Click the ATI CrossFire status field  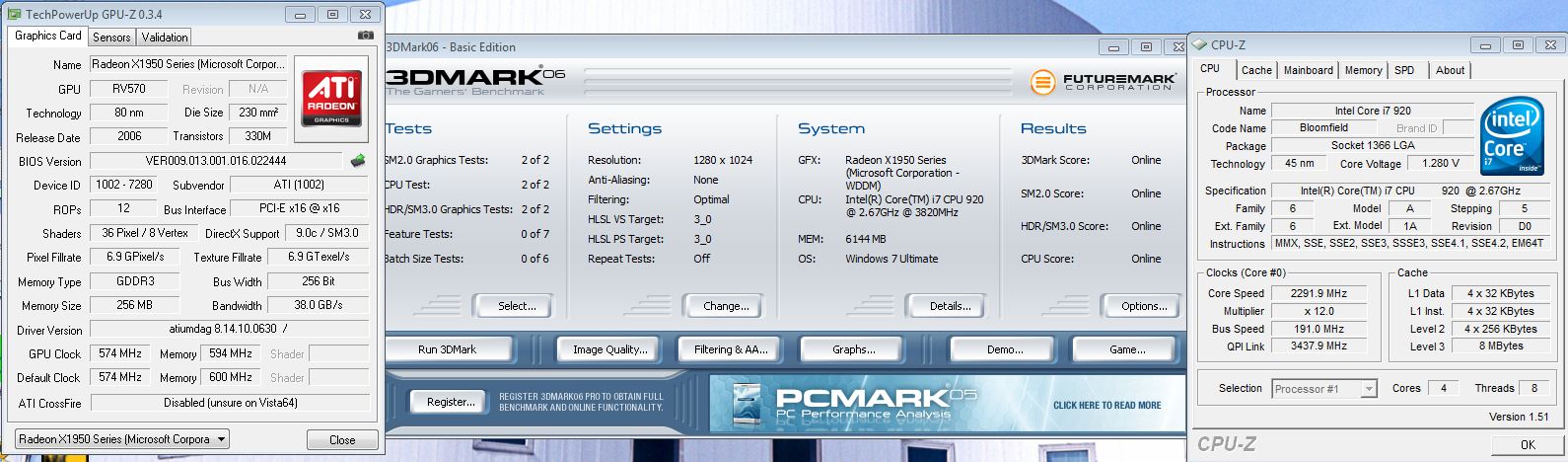click(x=229, y=403)
